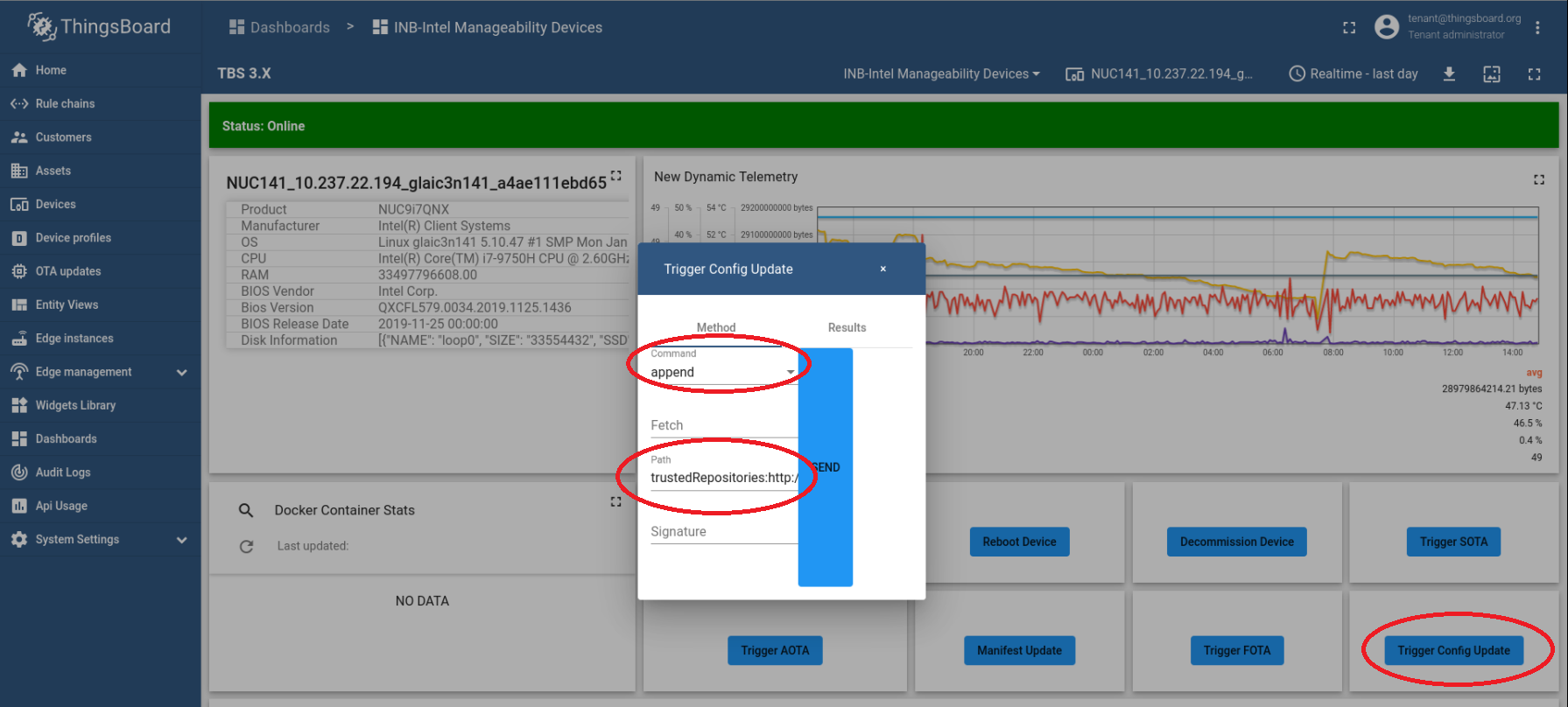Click the export dashboard download icon
Viewport: 1568px width, 707px height.
(1449, 73)
